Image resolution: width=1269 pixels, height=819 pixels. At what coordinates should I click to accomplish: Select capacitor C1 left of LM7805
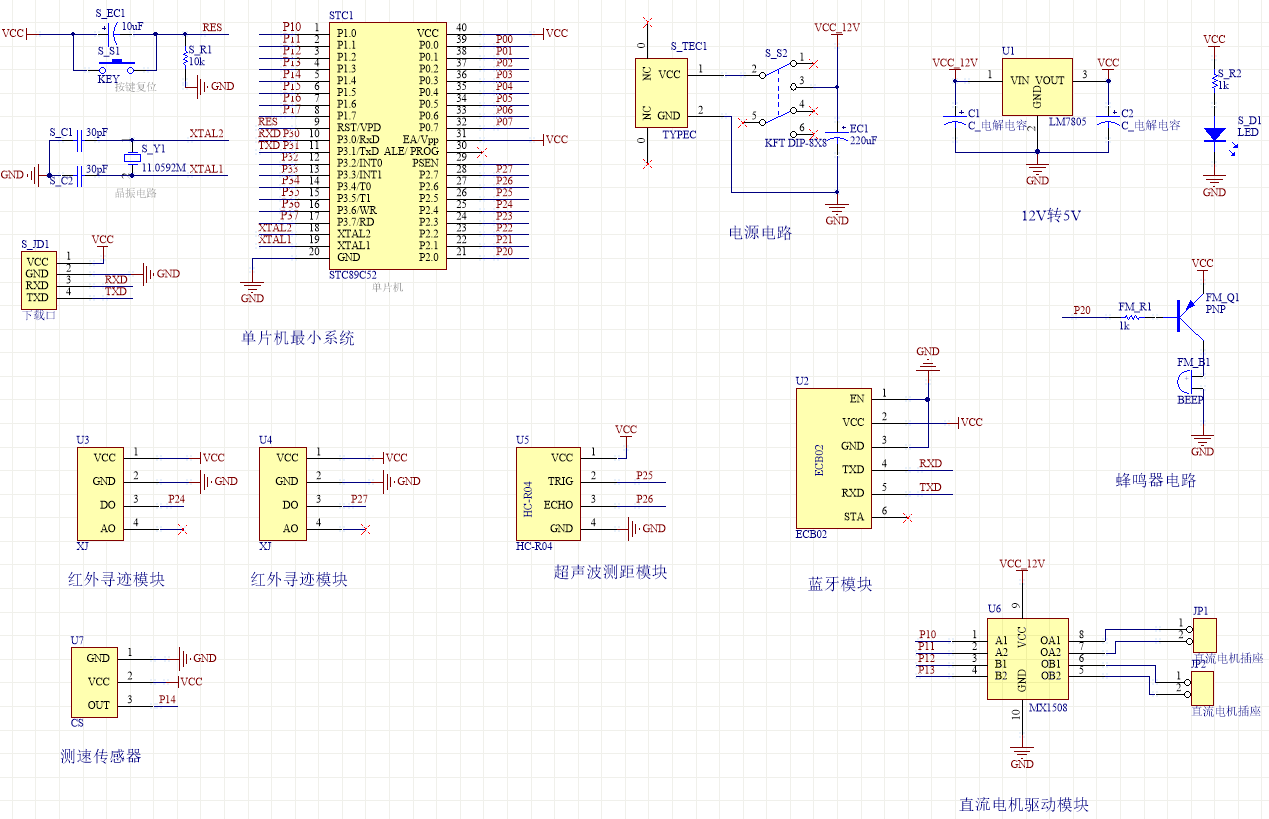pos(957,120)
